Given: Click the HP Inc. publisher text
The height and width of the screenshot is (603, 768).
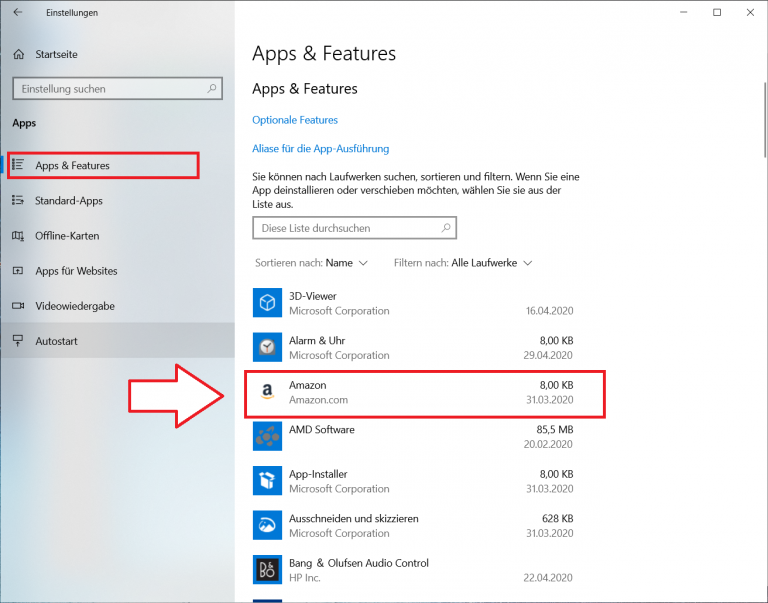Looking at the screenshot, I should [305, 578].
